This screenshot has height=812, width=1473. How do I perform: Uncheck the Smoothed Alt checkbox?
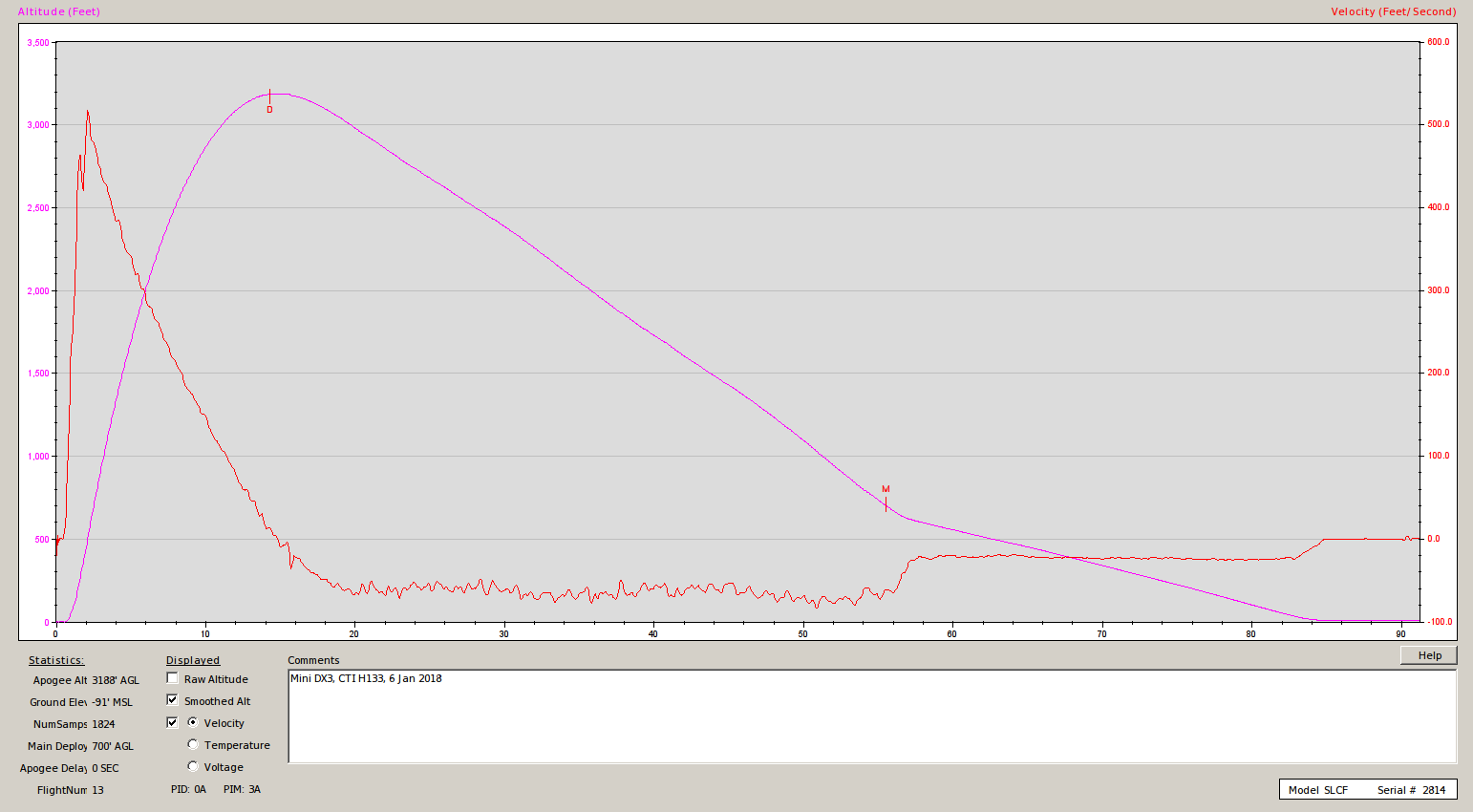(172, 700)
